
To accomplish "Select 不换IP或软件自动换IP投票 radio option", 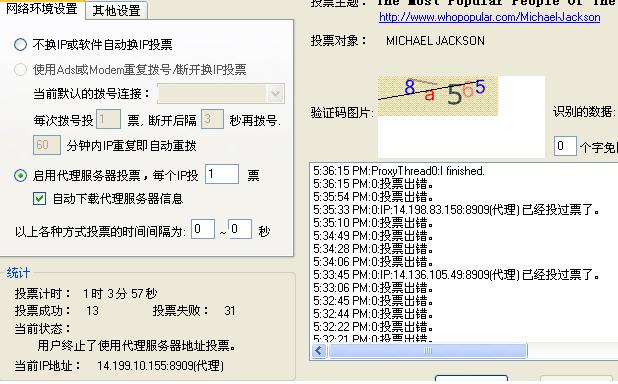I will [x=20, y=45].
